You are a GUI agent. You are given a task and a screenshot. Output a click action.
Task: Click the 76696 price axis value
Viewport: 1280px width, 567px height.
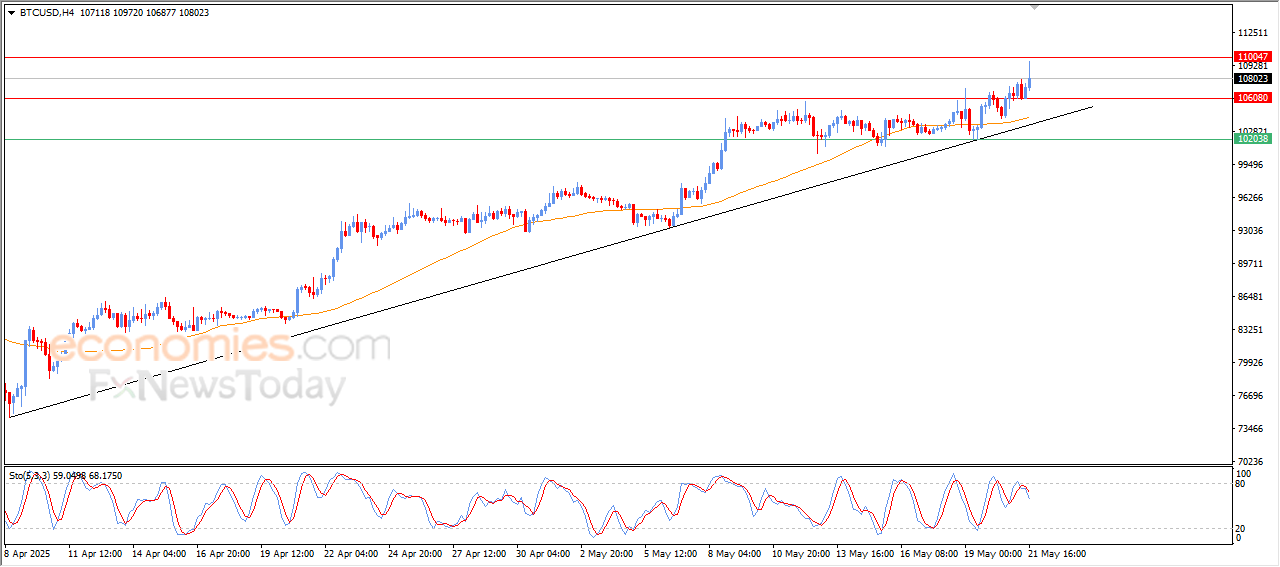[x=1253, y=395]
